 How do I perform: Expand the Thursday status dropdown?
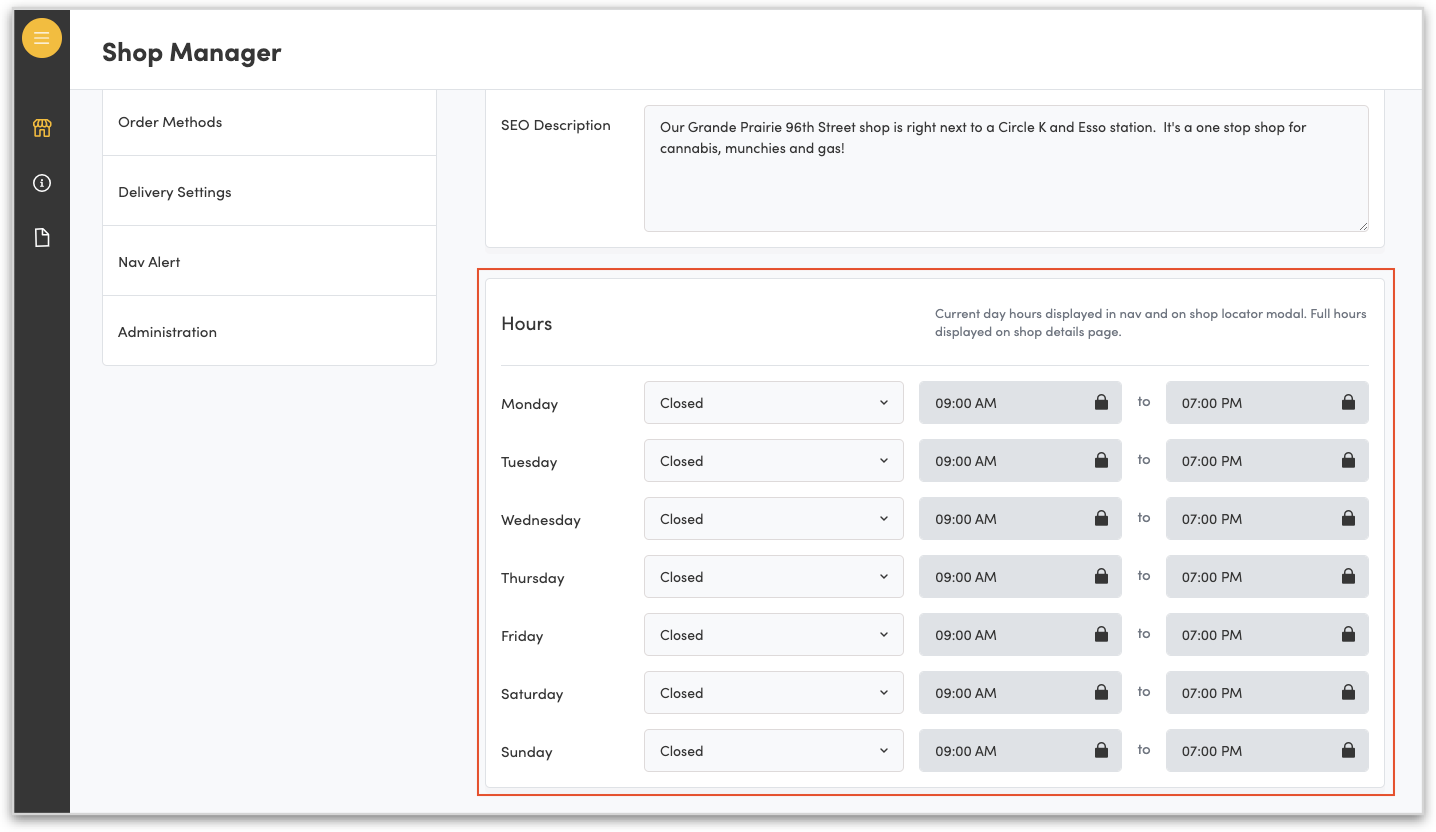(773, 577)
